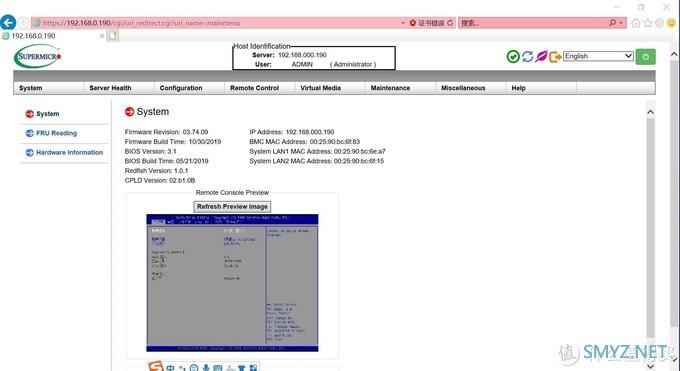Open the English language dropdown
The width and height of the screenshot is (680, 371).
pos(598,56)
